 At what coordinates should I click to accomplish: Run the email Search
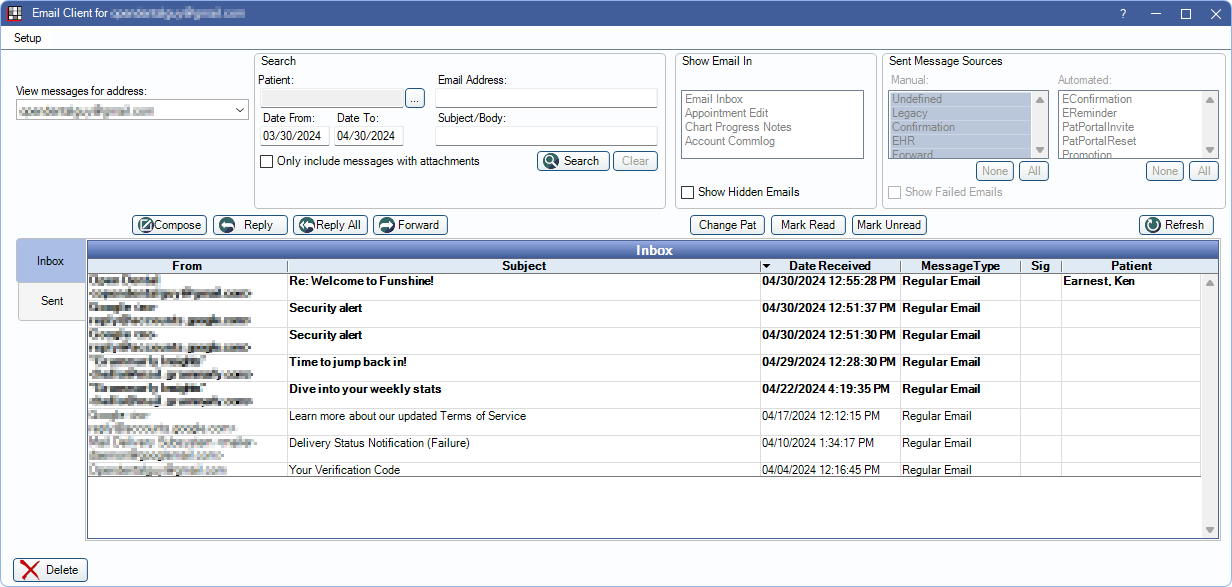(572, 160)
